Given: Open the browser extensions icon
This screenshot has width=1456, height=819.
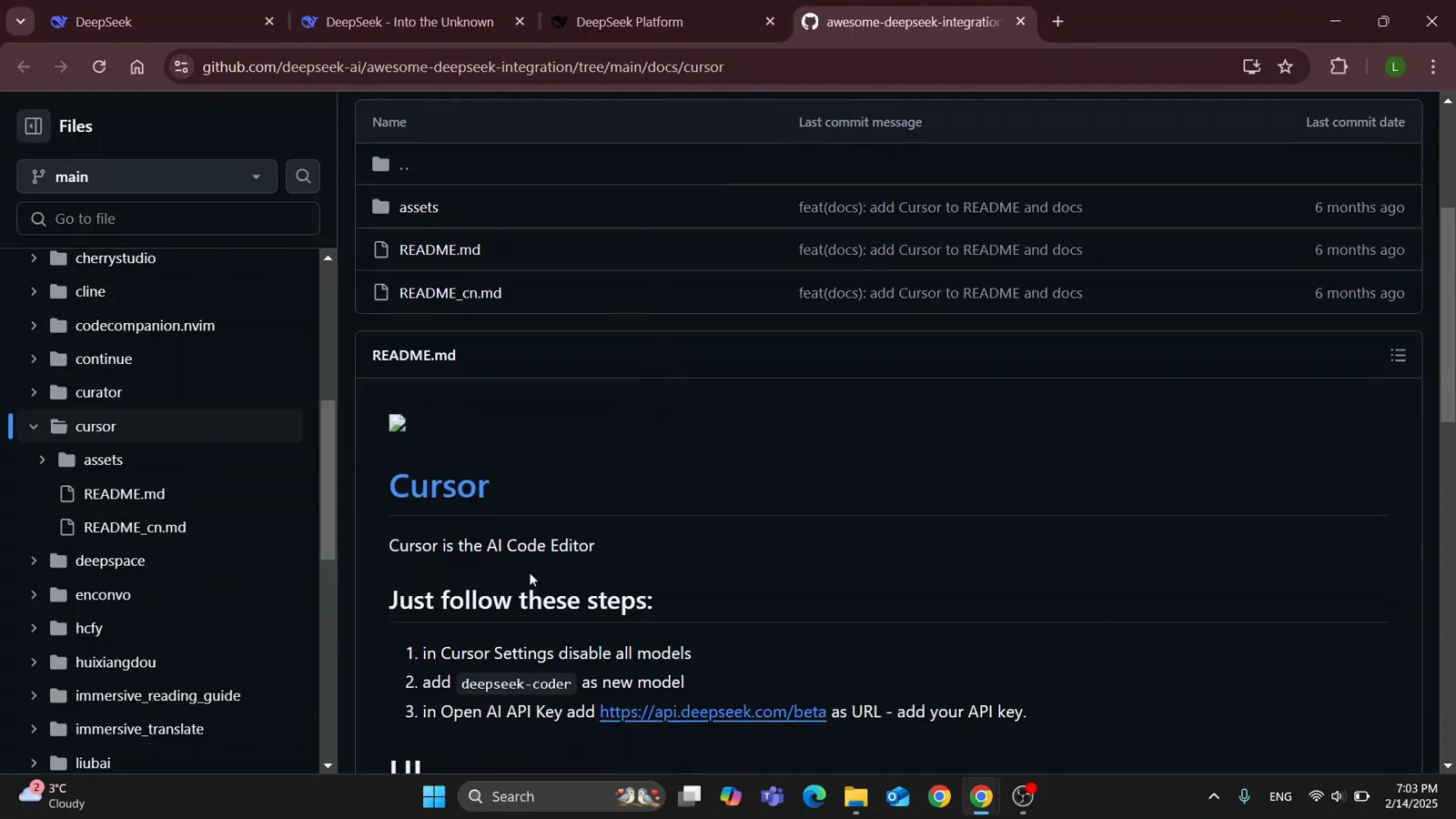Looking at the screenshot, I should [x=1339, y=66].
